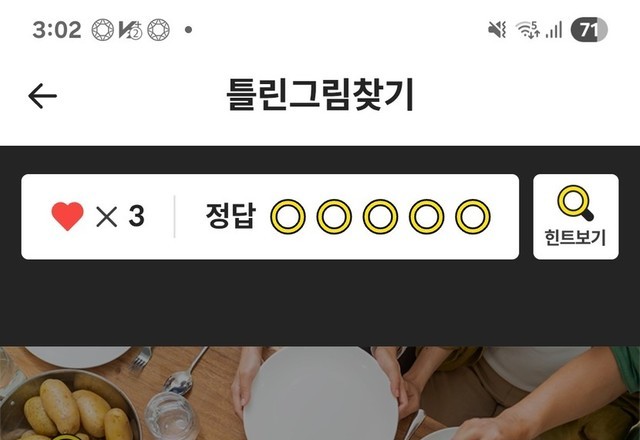The image size is (640, 440).
Task: Tap the muted sound status icon
Action: pyautogui.click(x=497, y=30)
